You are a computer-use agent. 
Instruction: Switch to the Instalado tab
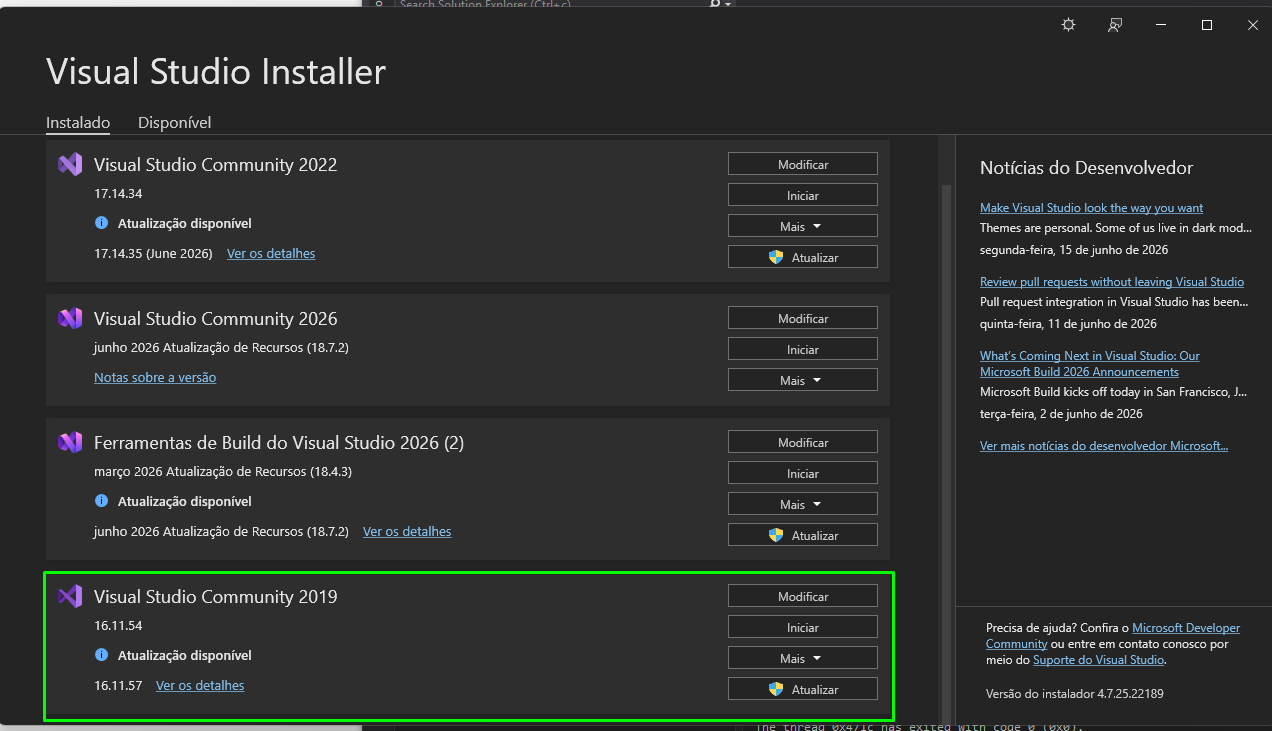click(78, 123)
